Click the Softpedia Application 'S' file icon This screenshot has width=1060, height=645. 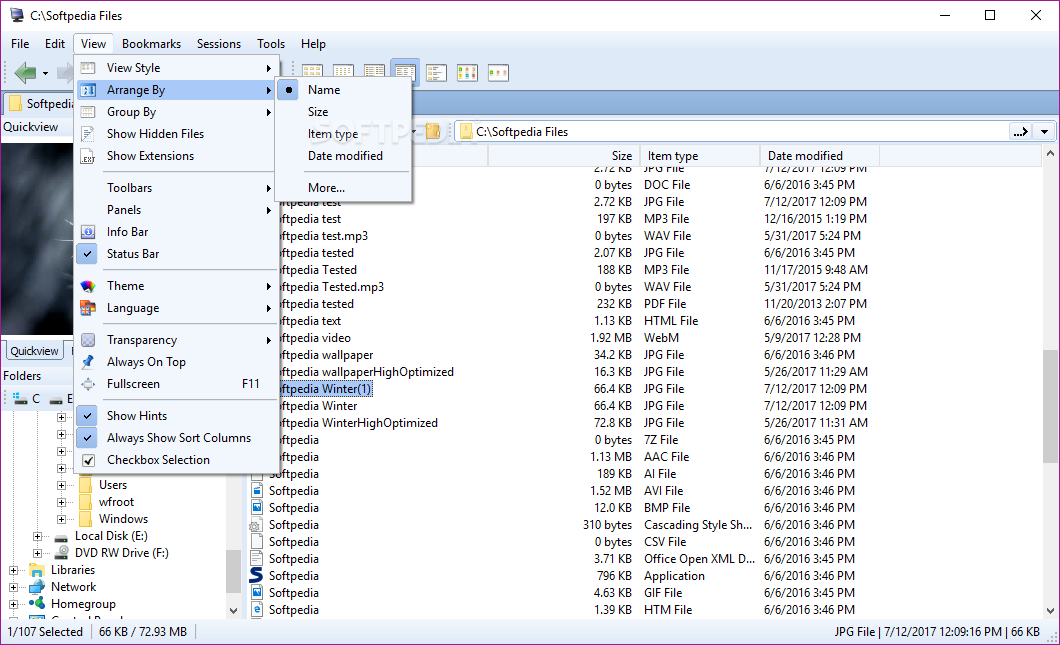coord(256,575)
